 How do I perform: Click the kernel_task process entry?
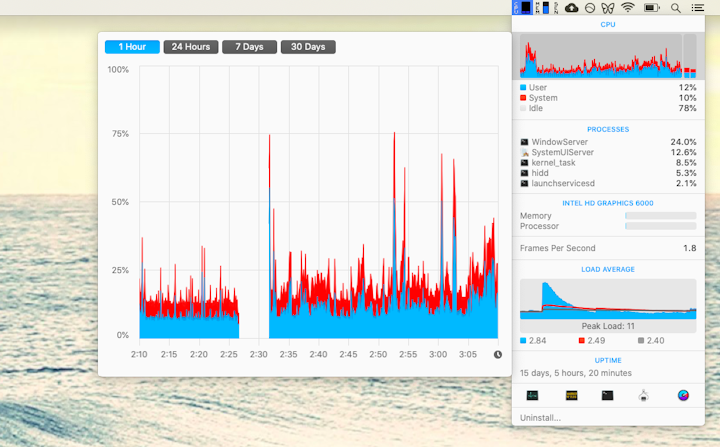click(608, 162)
